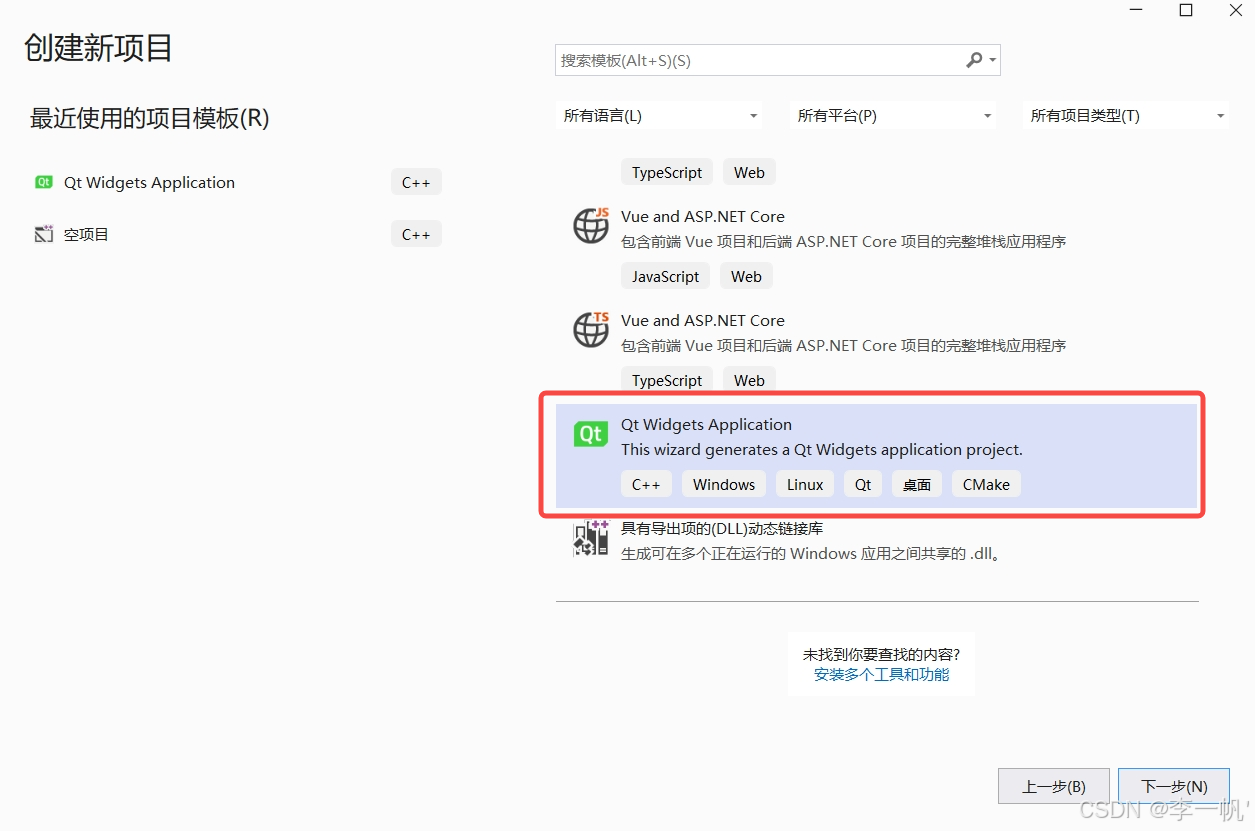Click the Qt tag on Qt Widgets template

click(863, 484)
